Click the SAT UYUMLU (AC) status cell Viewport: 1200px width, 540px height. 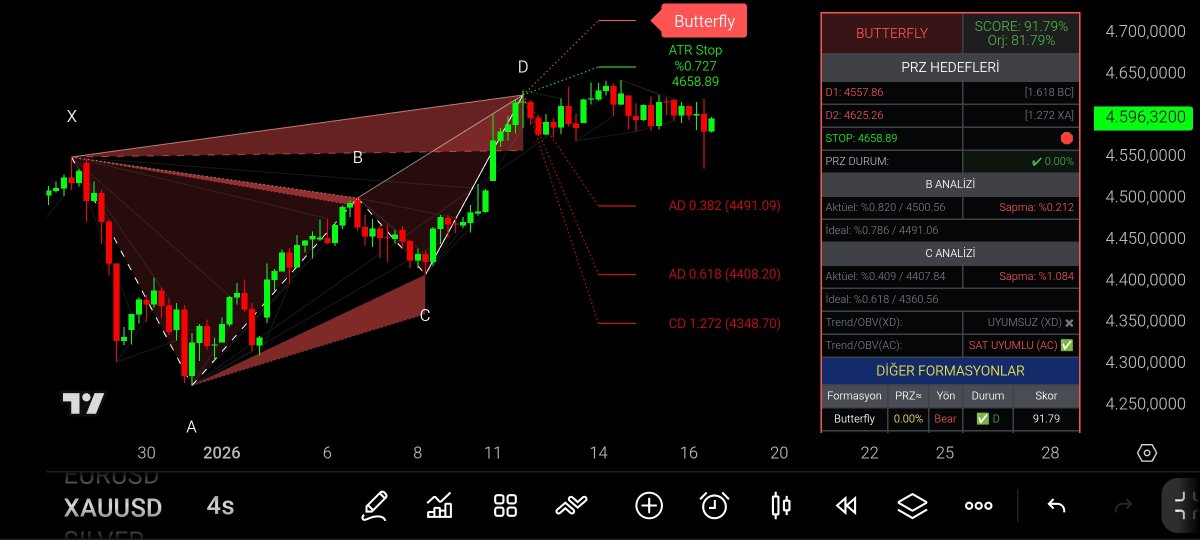(x=1020, y=346)
